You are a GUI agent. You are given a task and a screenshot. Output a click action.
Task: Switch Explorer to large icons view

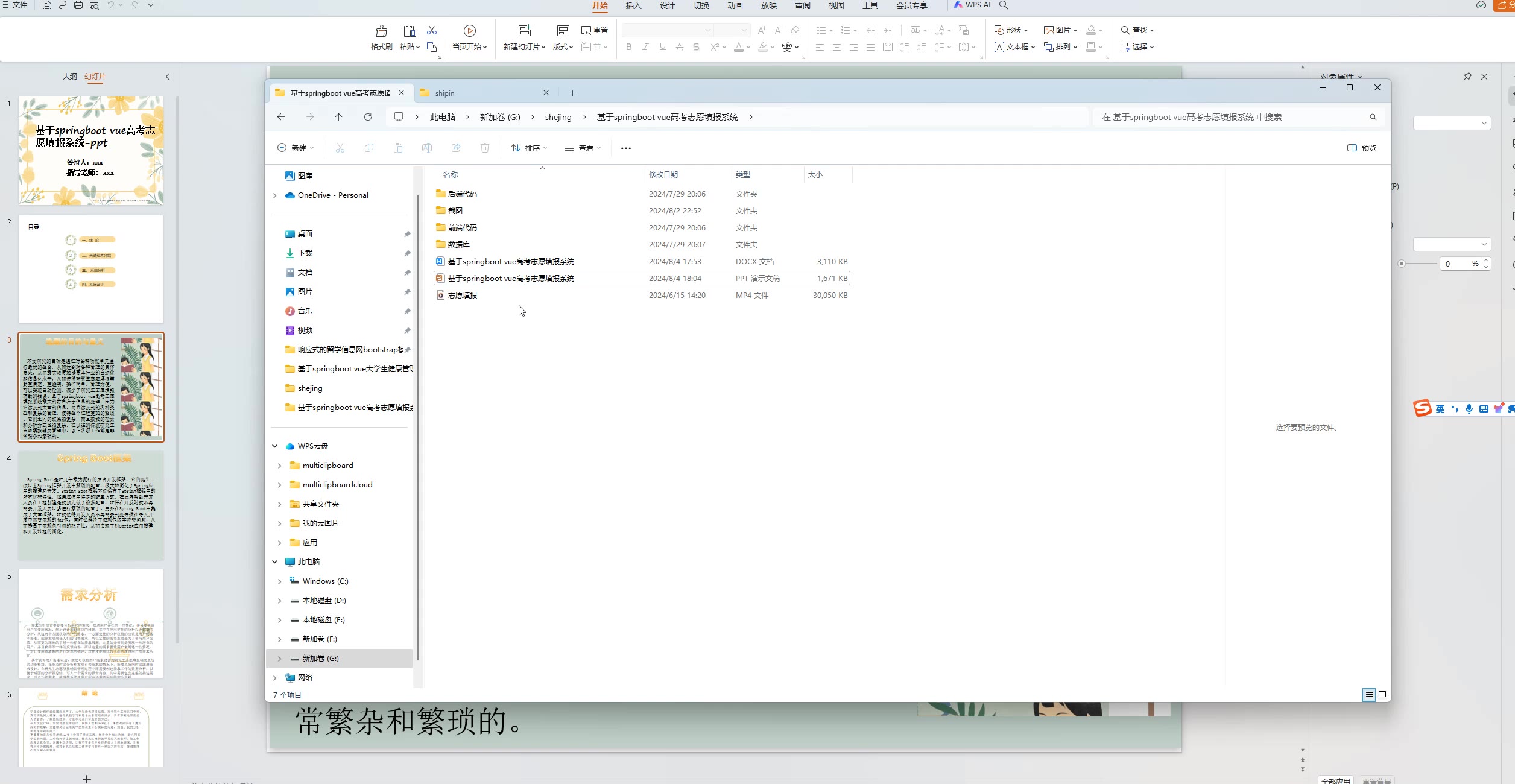click(1382, 695)
